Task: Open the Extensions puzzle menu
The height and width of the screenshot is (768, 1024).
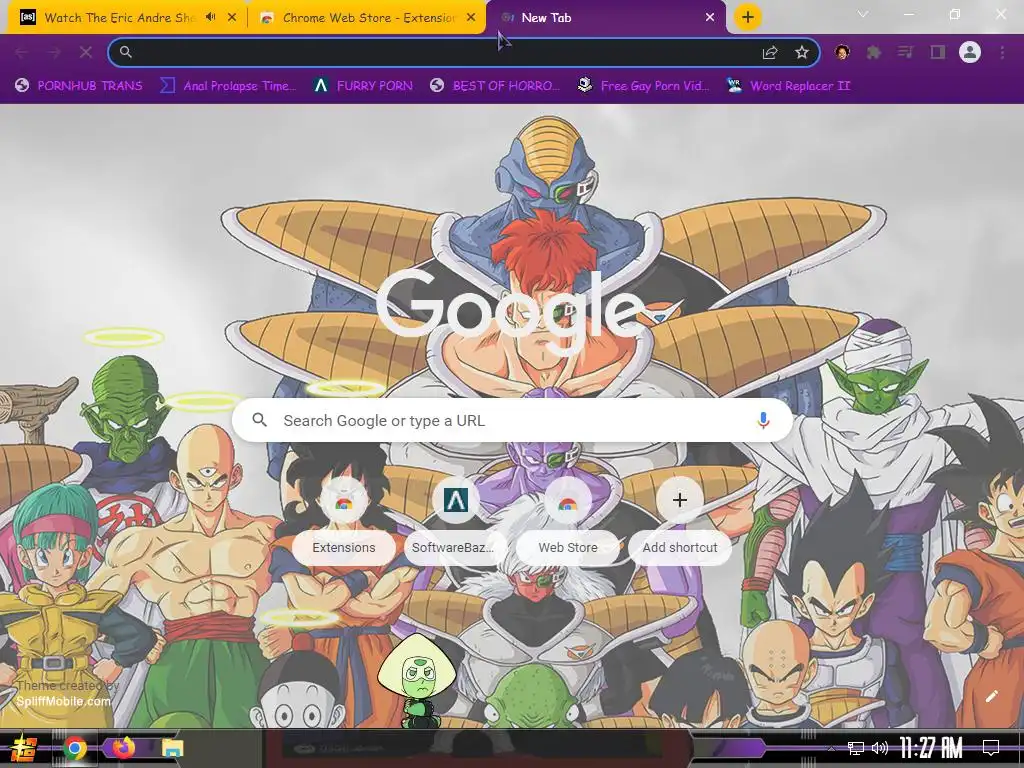Action: click(x=874, y=52)
